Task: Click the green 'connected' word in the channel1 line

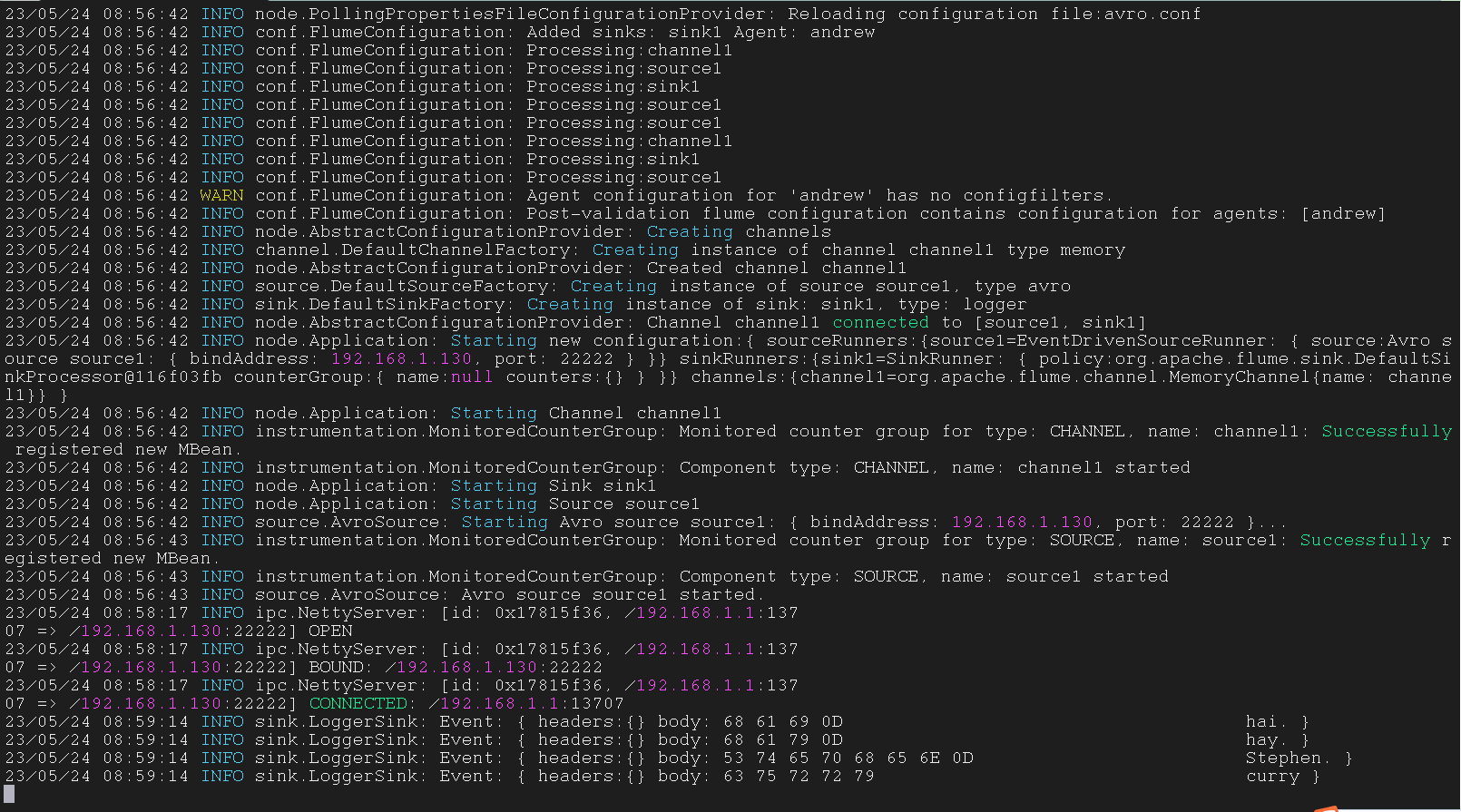Action: click(x=880, y=323)
